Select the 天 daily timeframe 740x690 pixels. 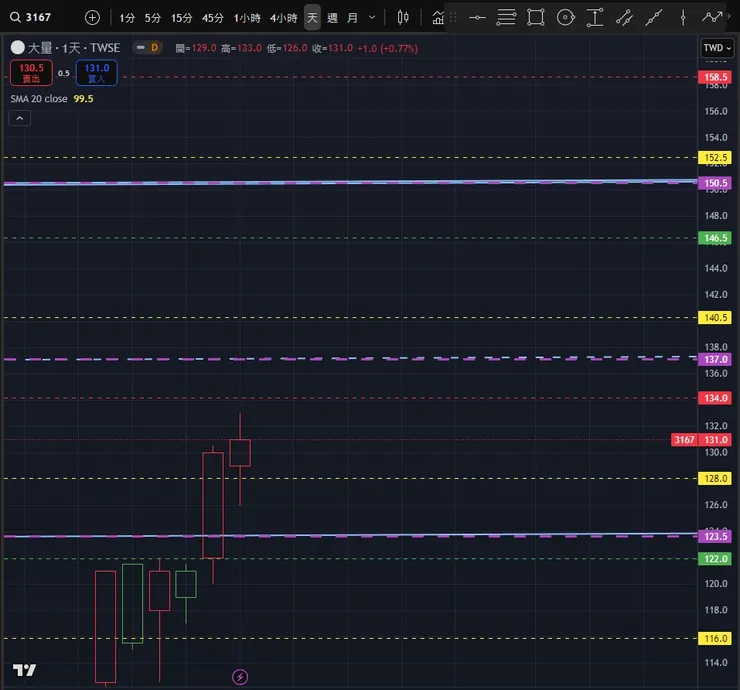pos(312,18)
